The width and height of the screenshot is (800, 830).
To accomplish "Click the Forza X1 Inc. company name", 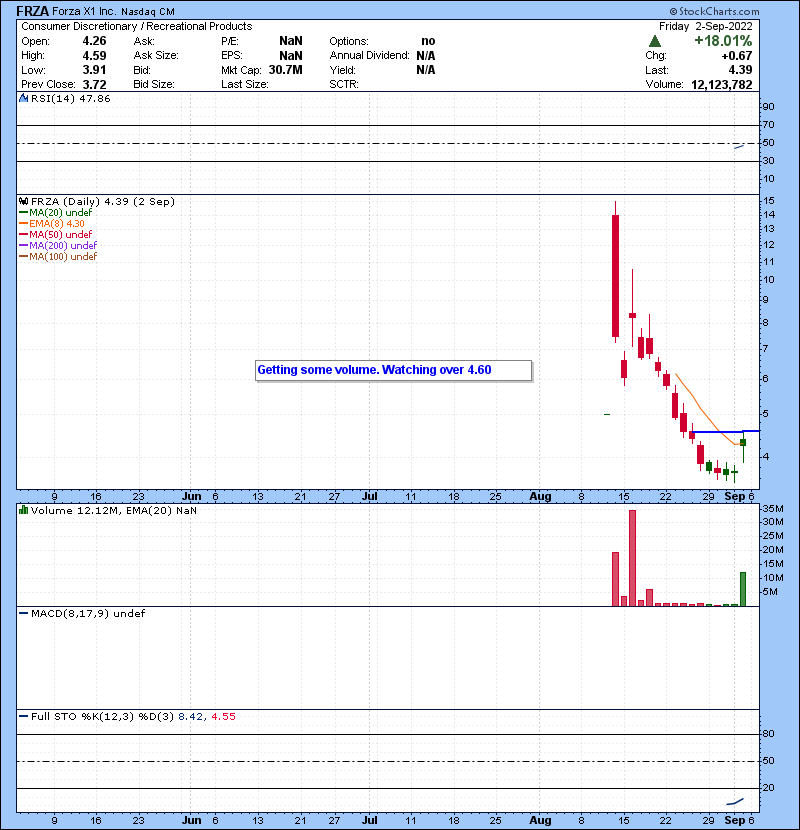I will (x=84, y=12).
